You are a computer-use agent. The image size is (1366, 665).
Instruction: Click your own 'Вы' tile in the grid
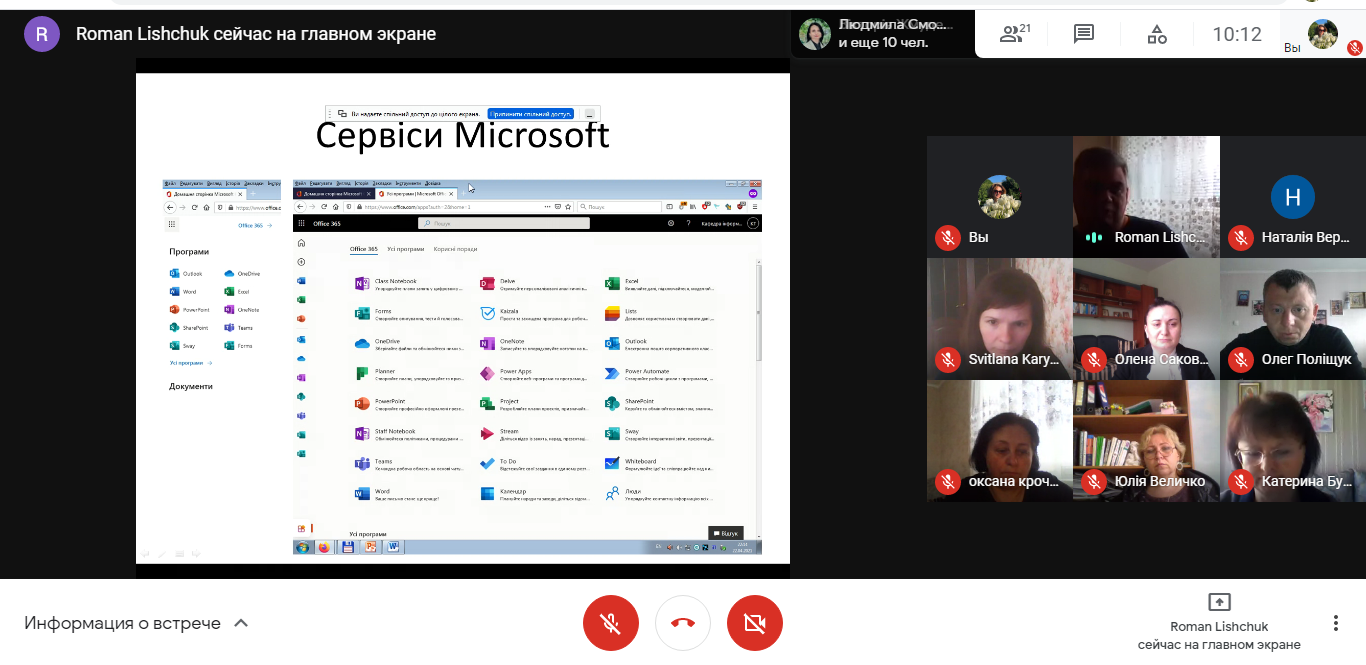pos(999,197)
